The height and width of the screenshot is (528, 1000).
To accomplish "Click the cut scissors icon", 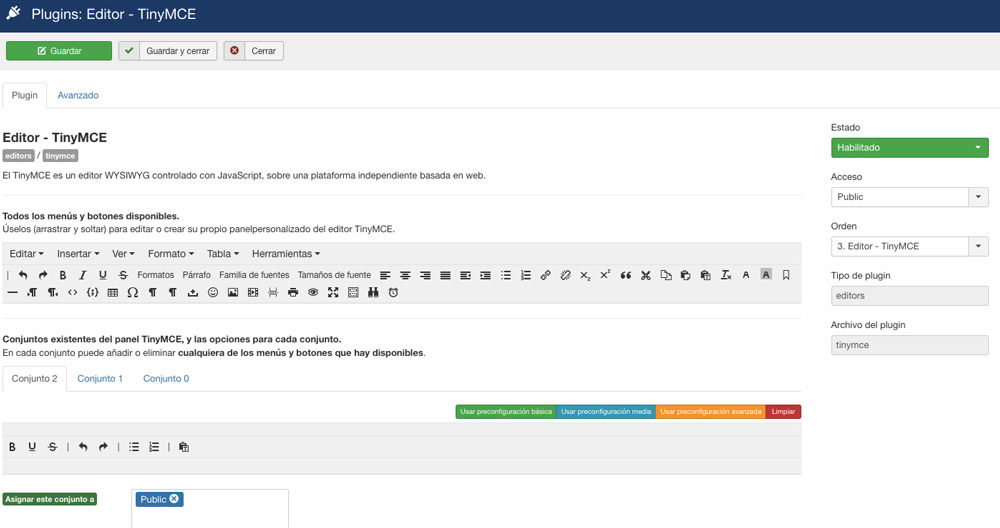I will coord(645,275).
